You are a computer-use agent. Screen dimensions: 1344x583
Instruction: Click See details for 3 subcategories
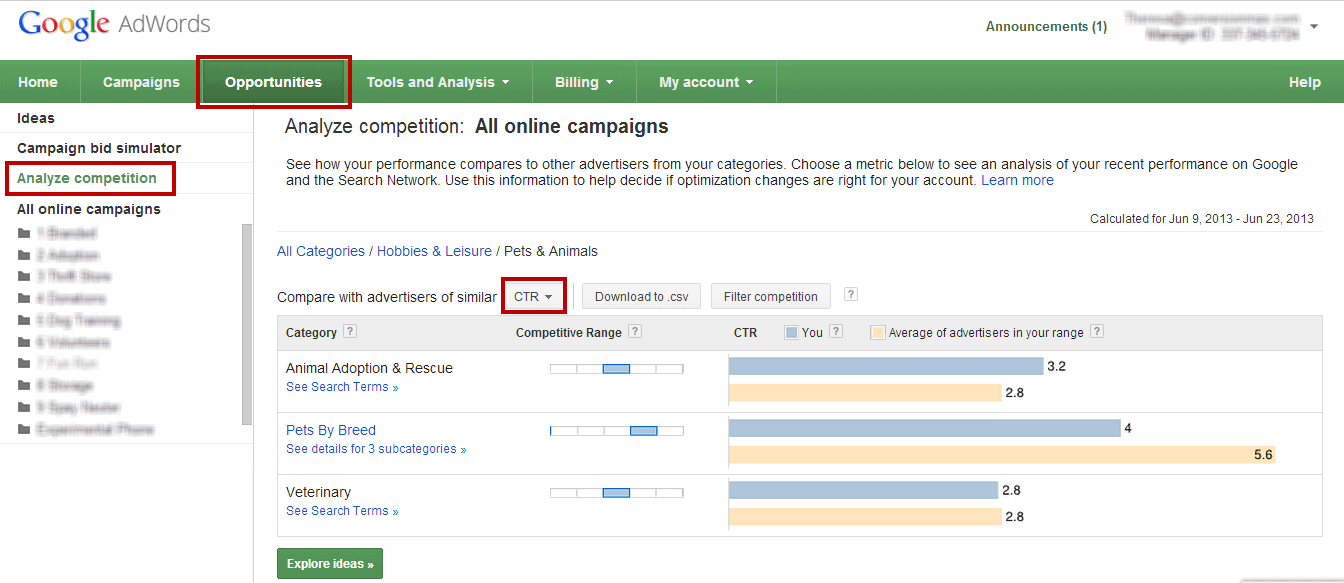376,449
